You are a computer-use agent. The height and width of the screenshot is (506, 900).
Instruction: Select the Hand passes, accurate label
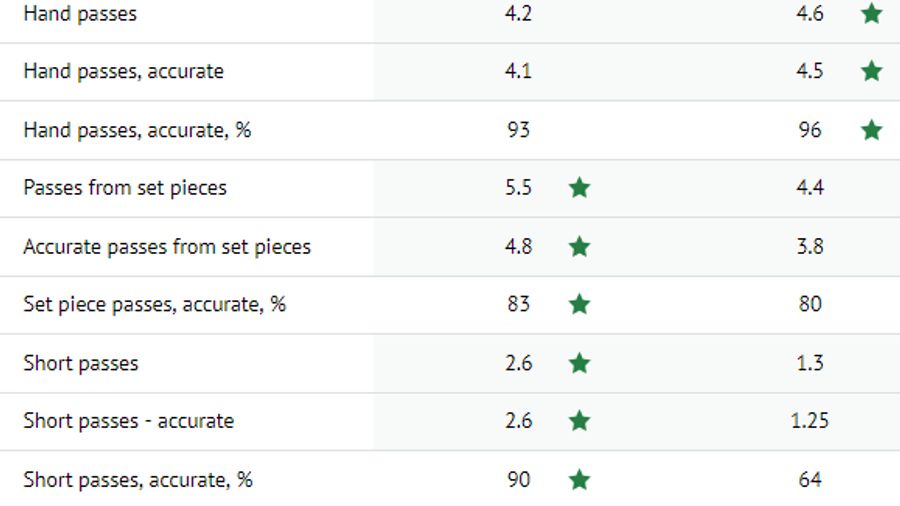[123, 71]
